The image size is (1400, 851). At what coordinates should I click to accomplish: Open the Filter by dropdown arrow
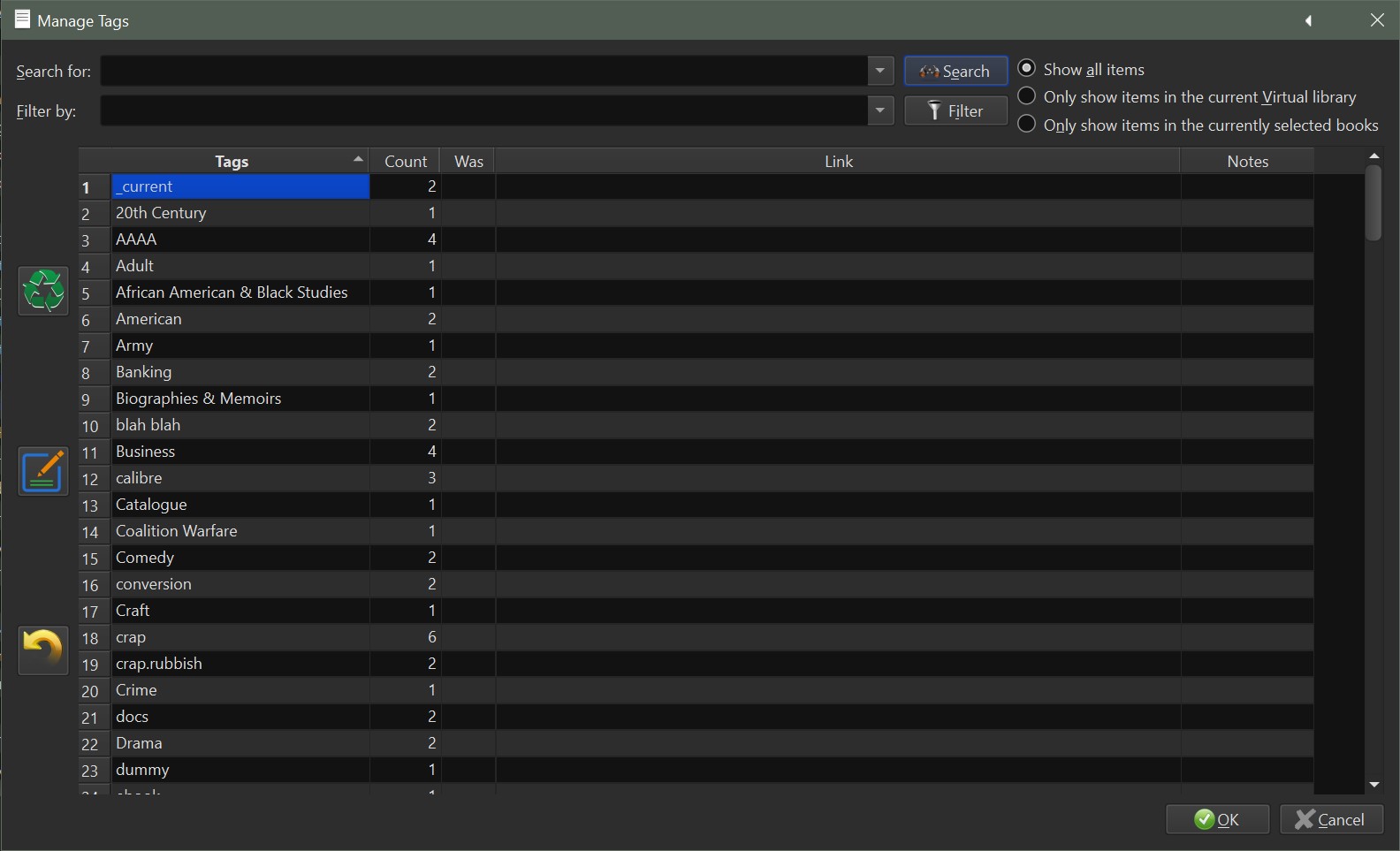tap(880, 110)
